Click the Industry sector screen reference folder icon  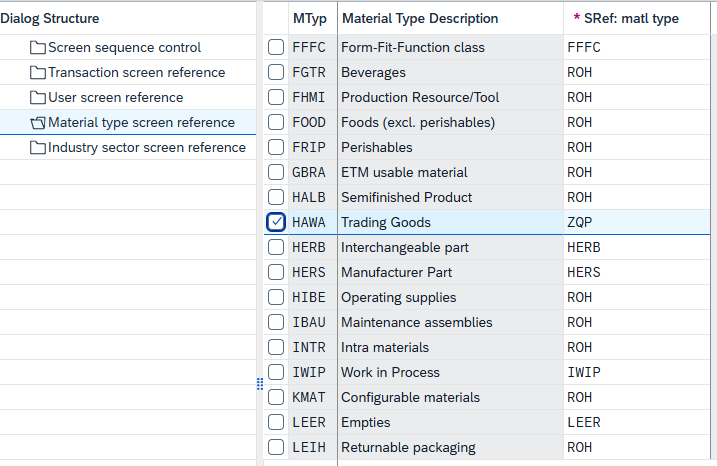pos(38,148)
